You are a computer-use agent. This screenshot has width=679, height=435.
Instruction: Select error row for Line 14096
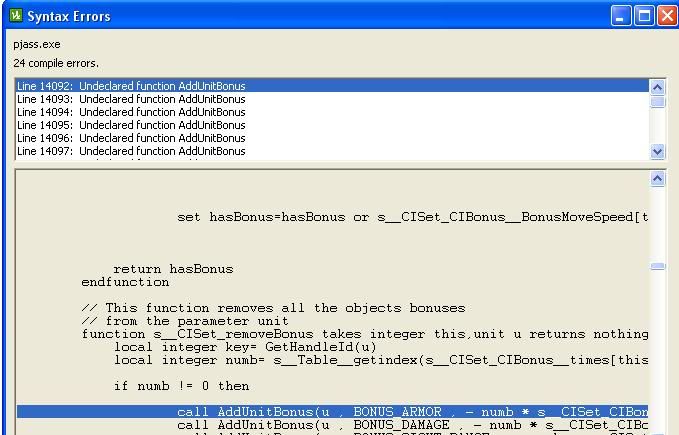[332, 138]
